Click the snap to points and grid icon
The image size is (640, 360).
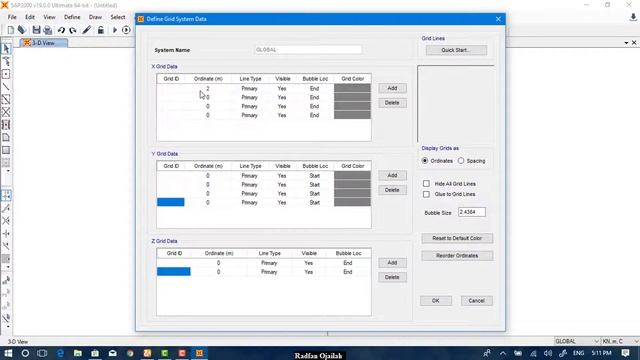6,195
